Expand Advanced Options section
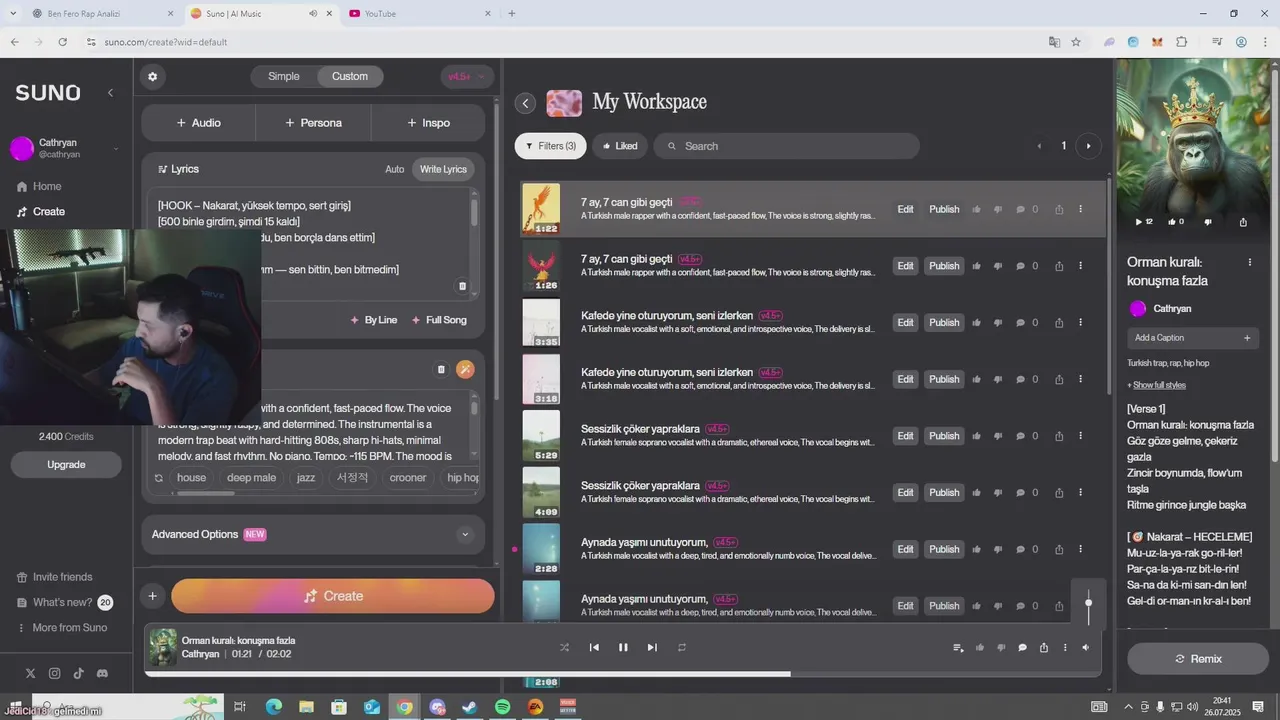 pyautogui.click(x=312, y=534)
